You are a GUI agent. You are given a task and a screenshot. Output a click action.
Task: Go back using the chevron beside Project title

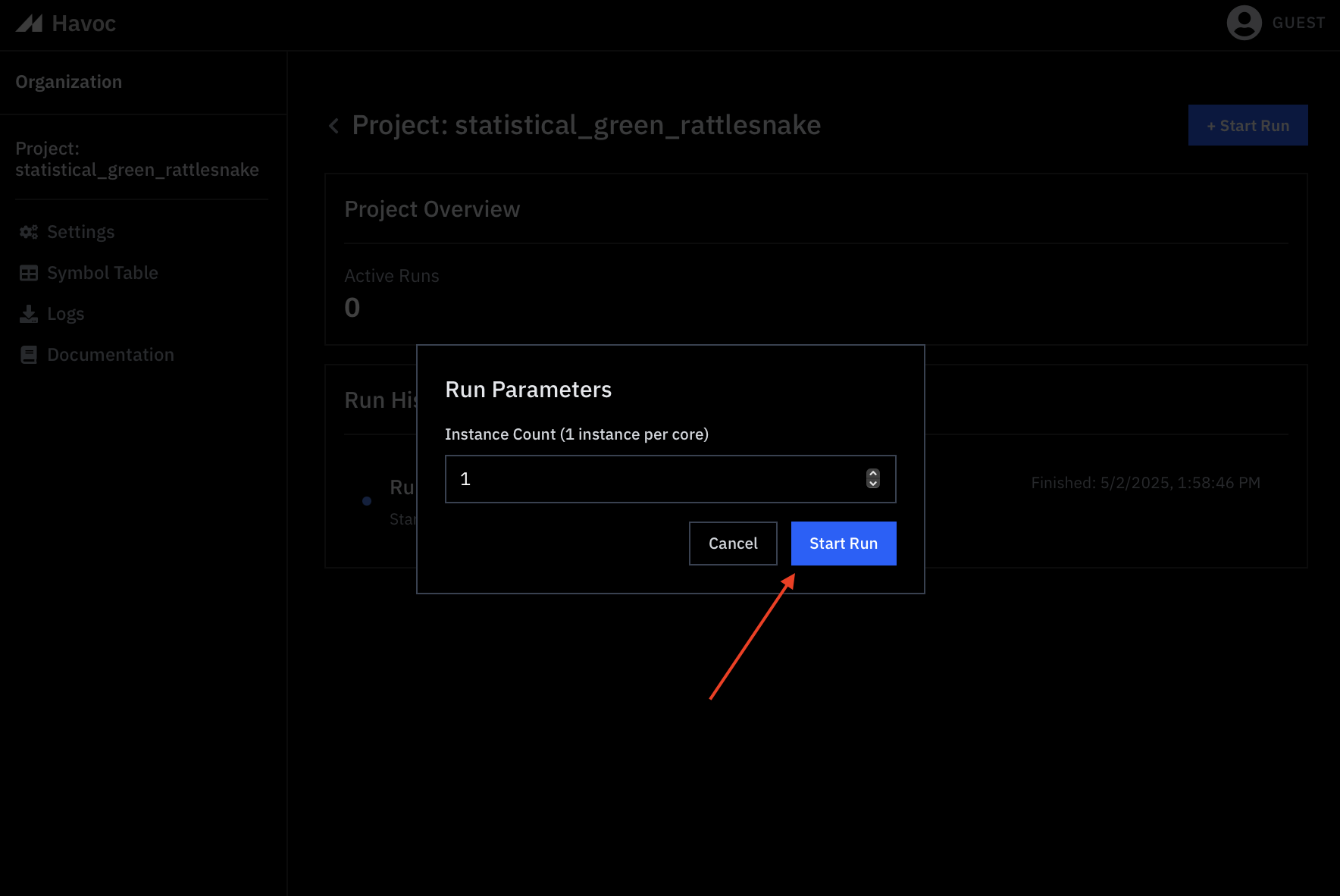tap(333, 126)
